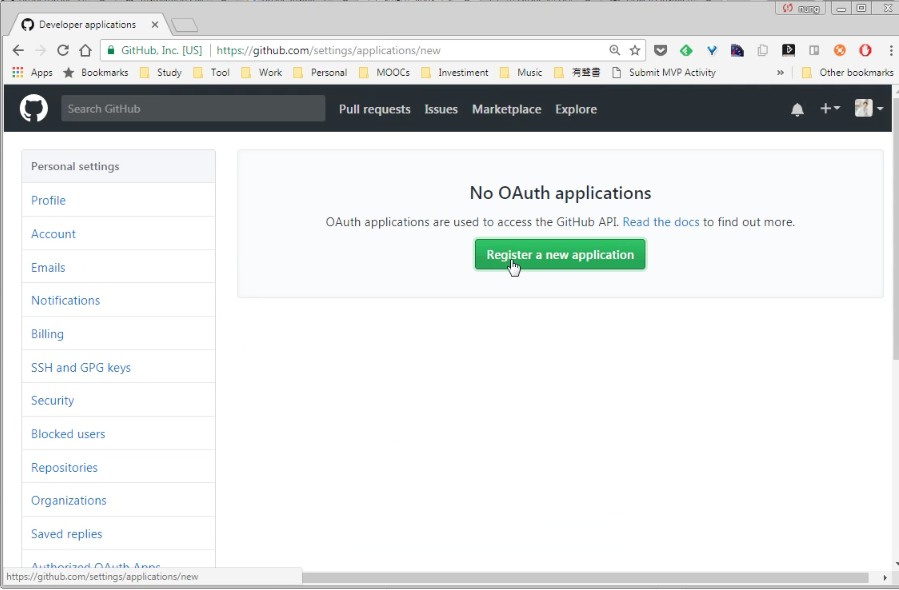Expand the plus create-new dropdown
This screenshot has width=899, height=590.
(830, 108)
